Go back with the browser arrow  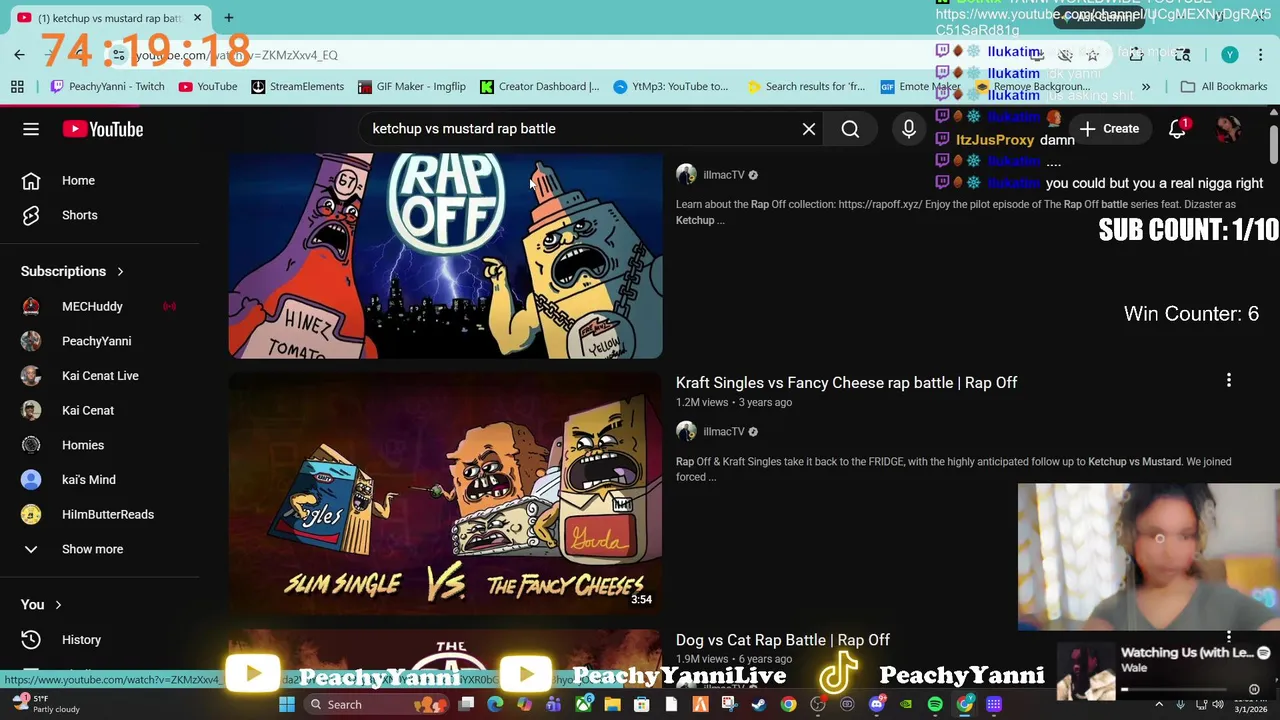coord(20,55)
